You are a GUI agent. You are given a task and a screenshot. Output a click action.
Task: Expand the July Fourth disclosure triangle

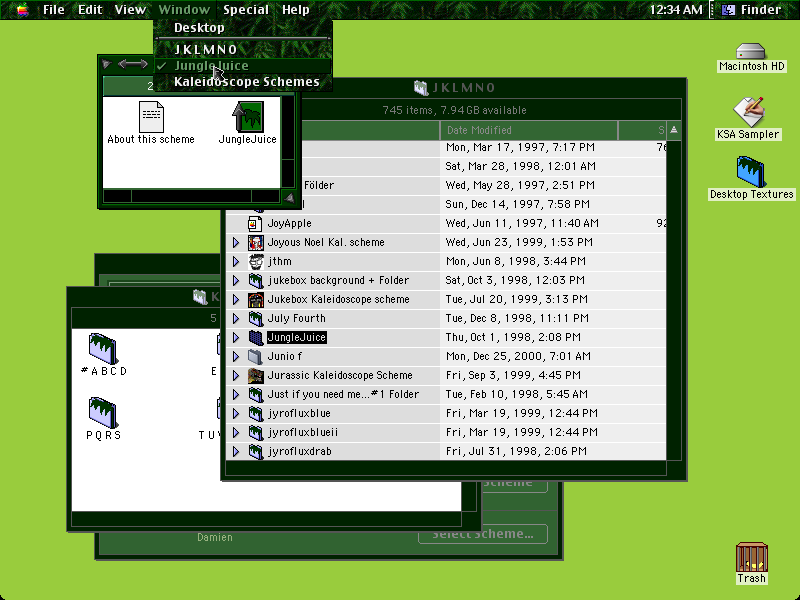pos(236,318)
